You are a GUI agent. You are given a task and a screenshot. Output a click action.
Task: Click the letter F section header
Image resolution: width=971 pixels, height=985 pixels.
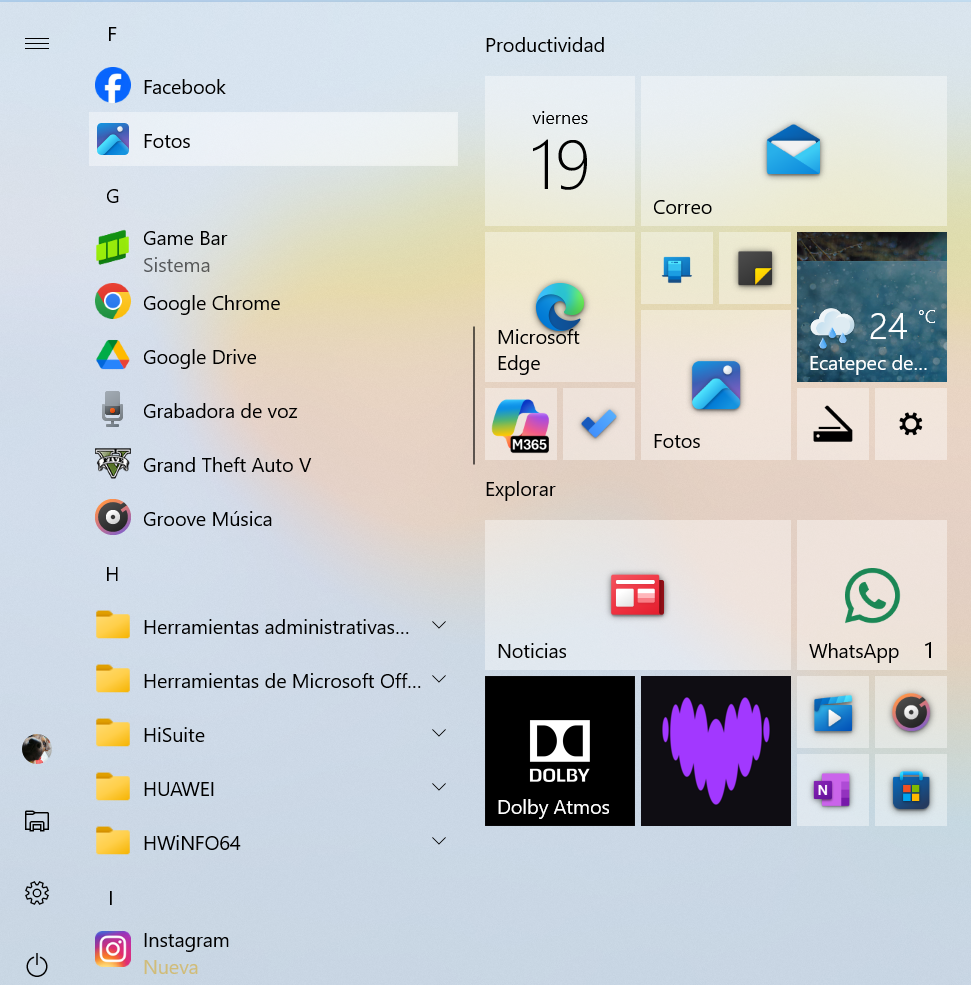pos(112,34)
